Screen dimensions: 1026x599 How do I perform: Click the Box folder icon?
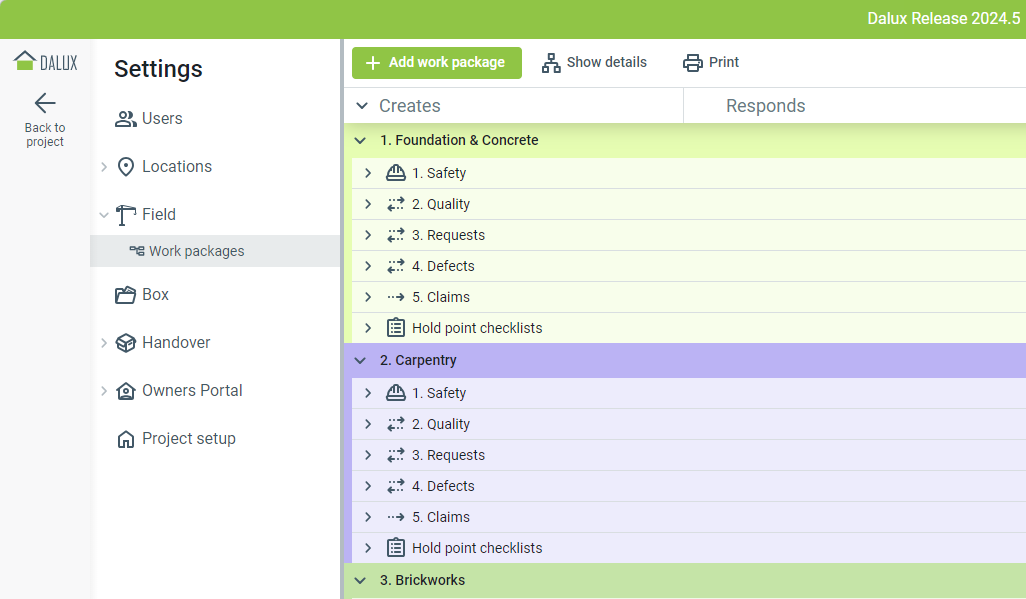(x=126, y=295)
